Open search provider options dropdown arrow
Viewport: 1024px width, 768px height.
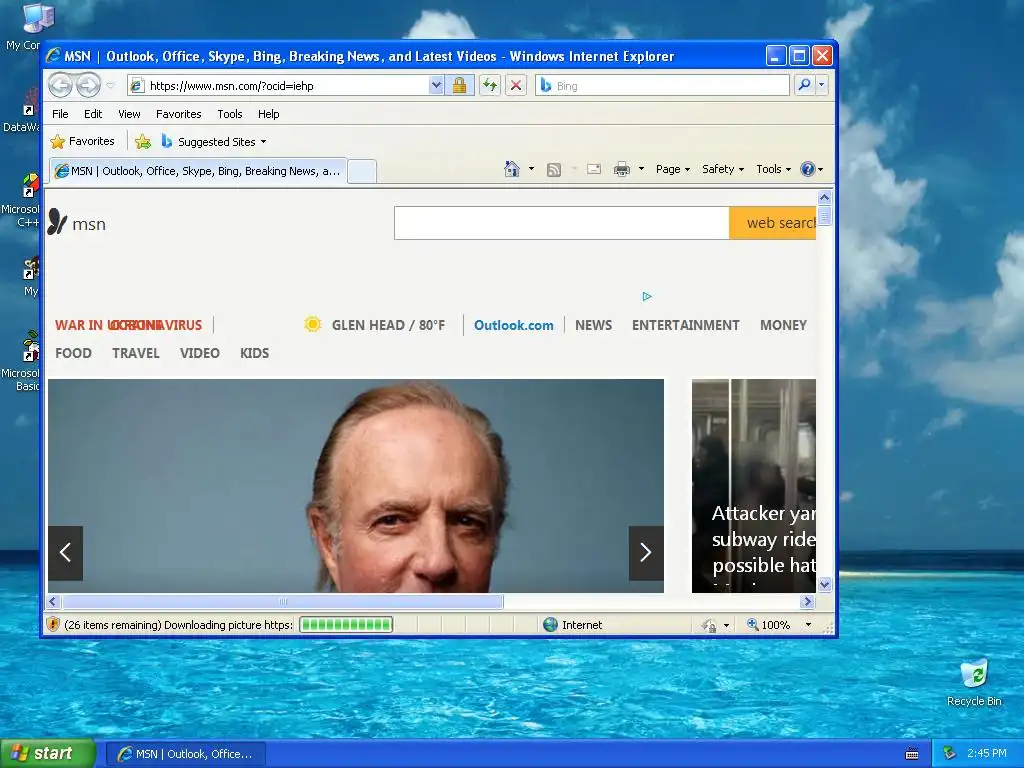[x=822, y=85]
